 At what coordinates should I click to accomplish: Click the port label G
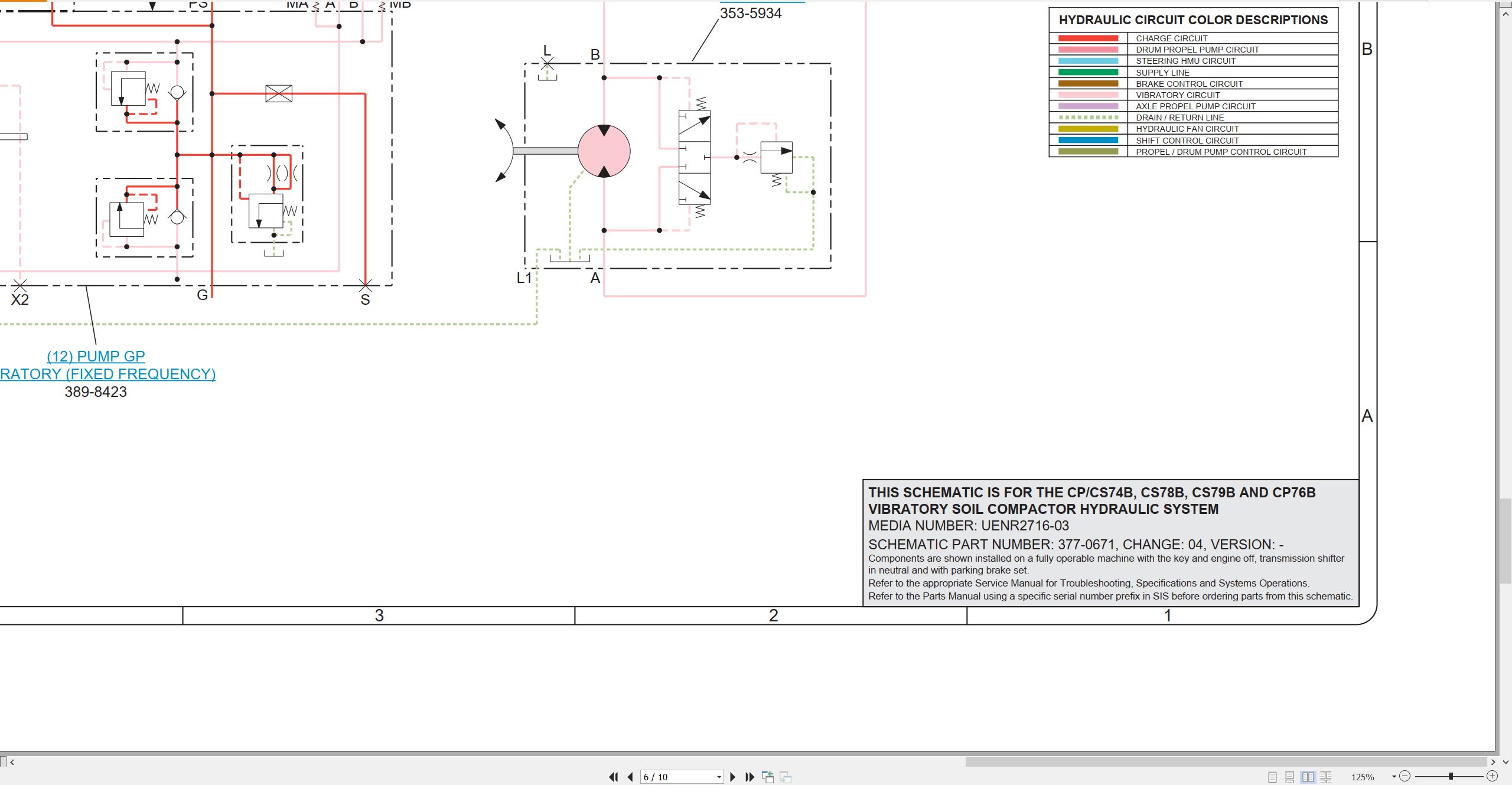(x=202, y=295)
